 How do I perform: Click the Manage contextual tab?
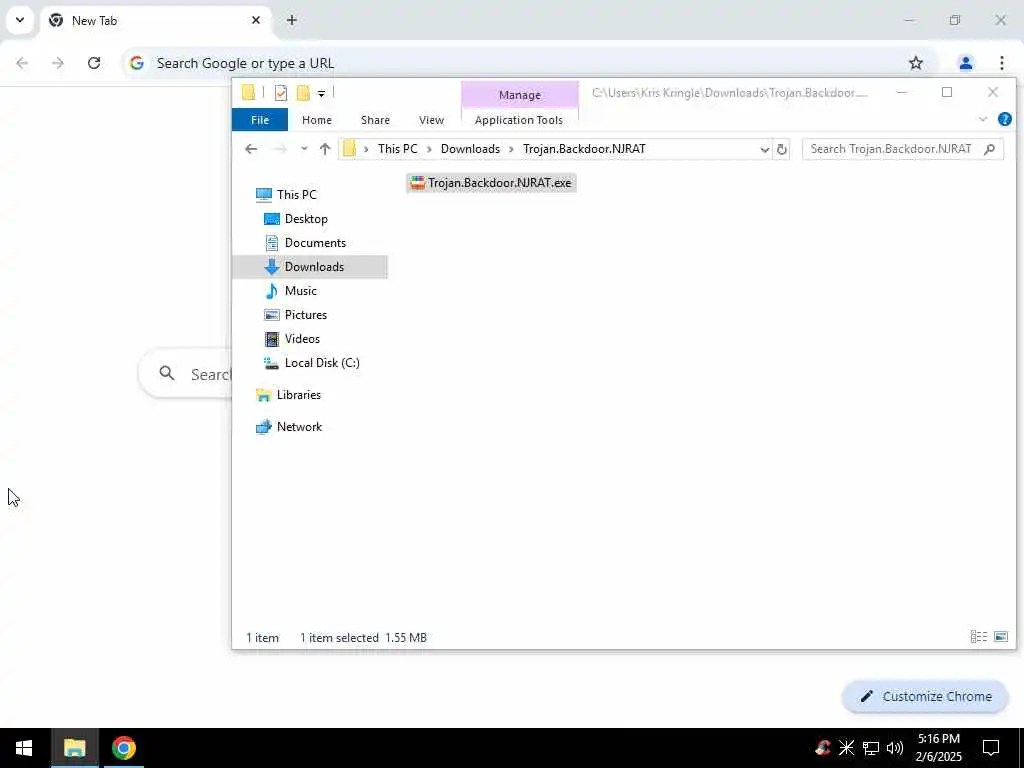point(520,95)
